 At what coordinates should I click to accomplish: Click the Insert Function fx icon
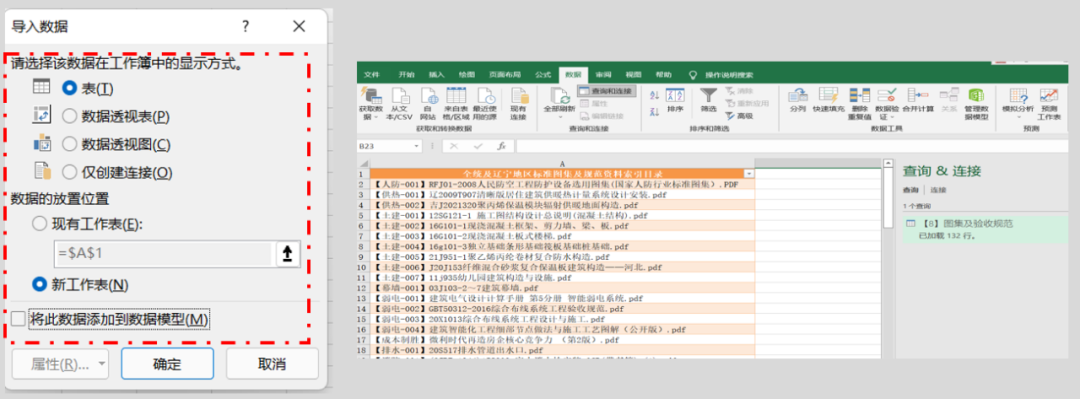pyautogui.click(x=502, y=146)
